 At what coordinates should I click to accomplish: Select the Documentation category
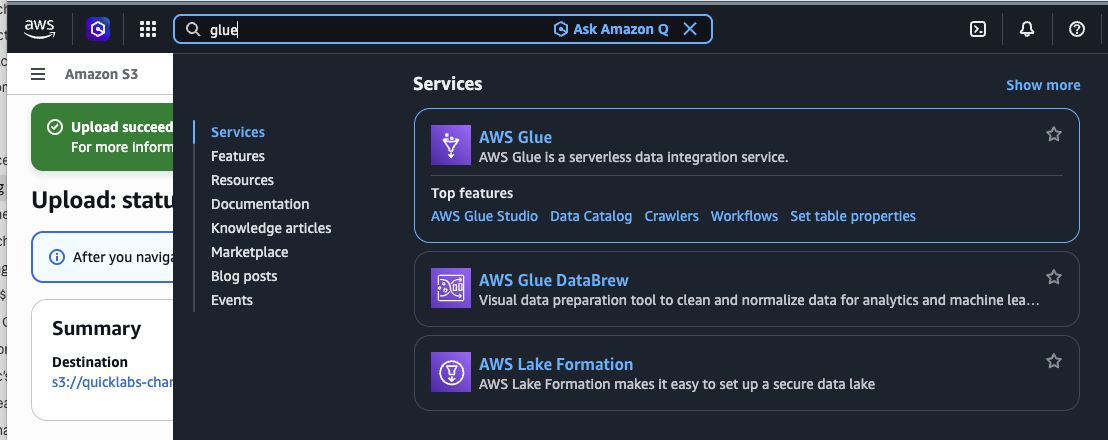[260, 204]
